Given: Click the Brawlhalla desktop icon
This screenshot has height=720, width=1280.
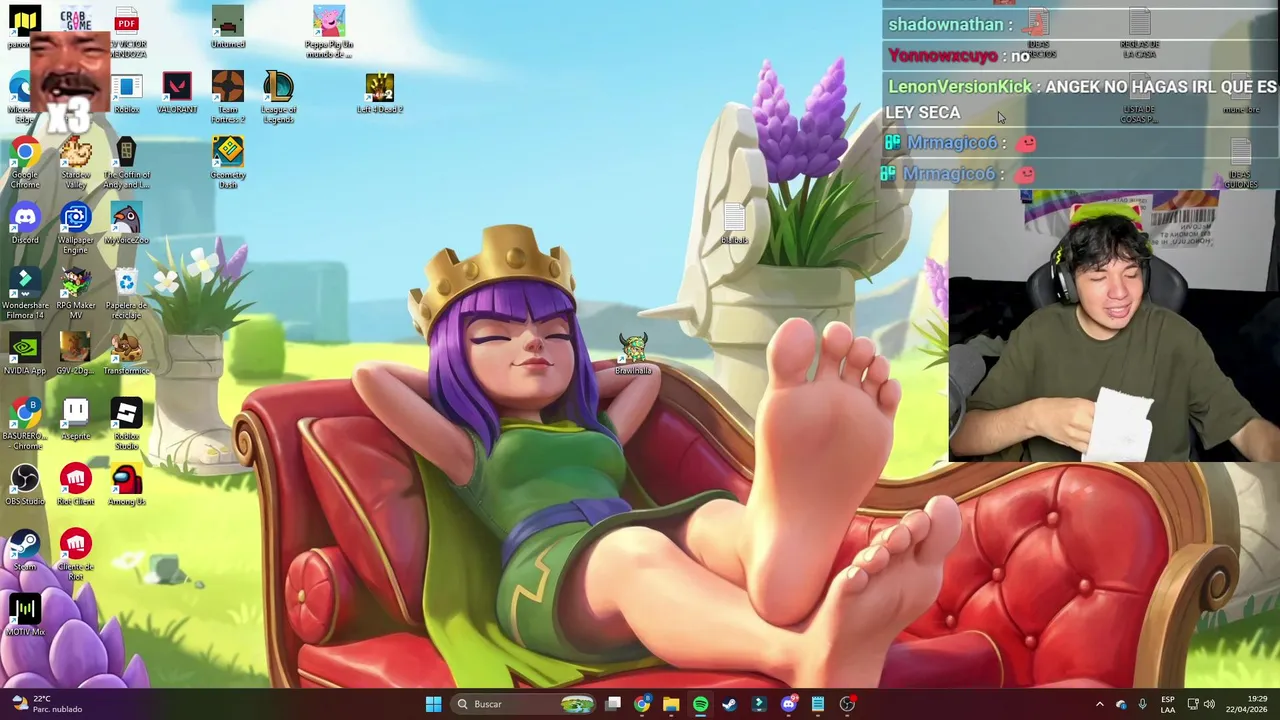Looking at the screenshot, I should click(633, 355).
